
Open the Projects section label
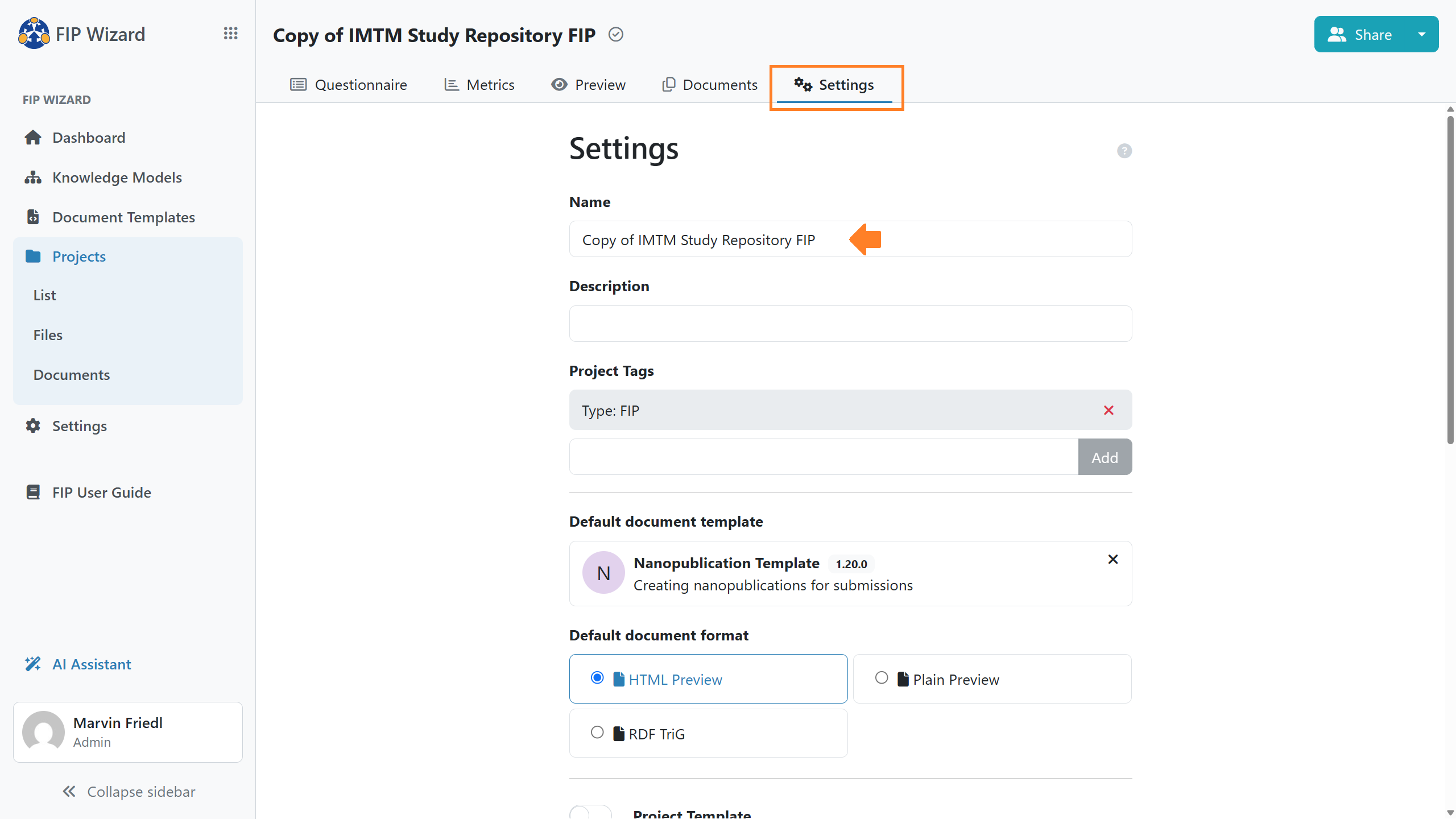tap(79, 257)
